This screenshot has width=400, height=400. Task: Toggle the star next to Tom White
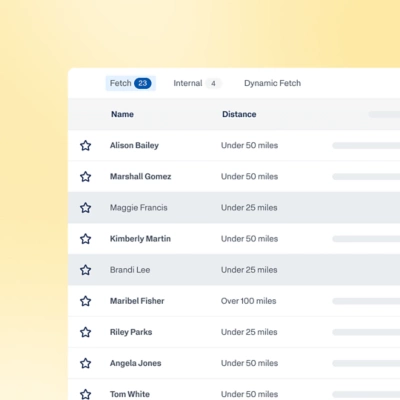[x=86, y=394]
